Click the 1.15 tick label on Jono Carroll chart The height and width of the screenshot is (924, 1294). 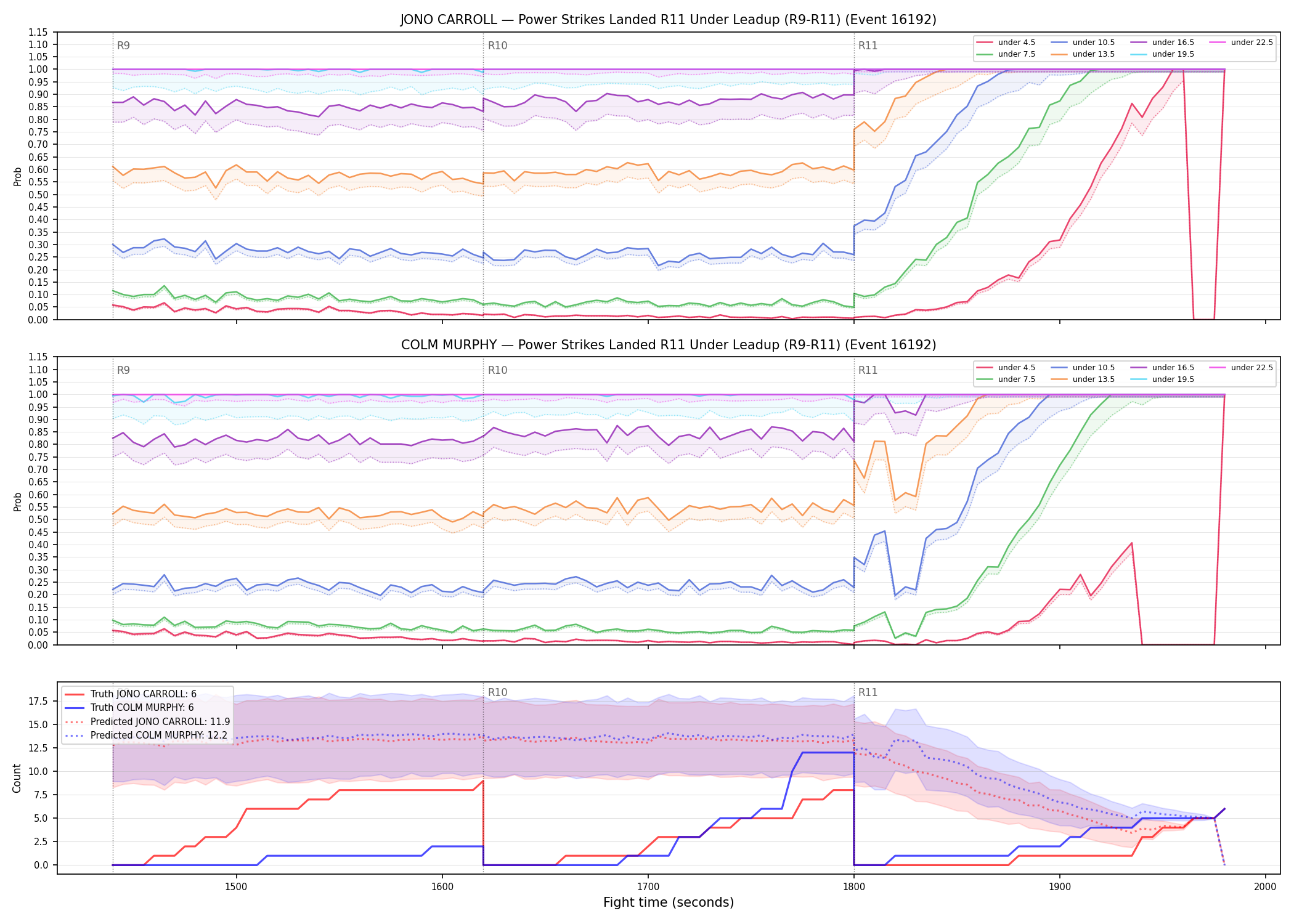[x=38, y=32]
